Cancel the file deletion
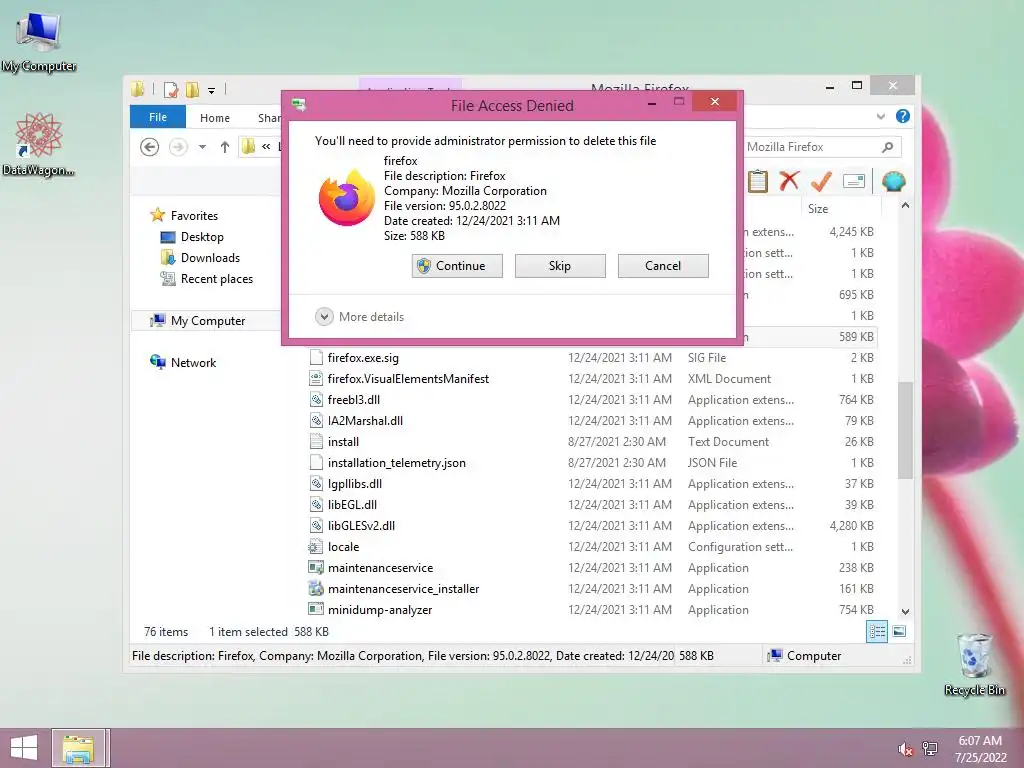 (663, 266)
